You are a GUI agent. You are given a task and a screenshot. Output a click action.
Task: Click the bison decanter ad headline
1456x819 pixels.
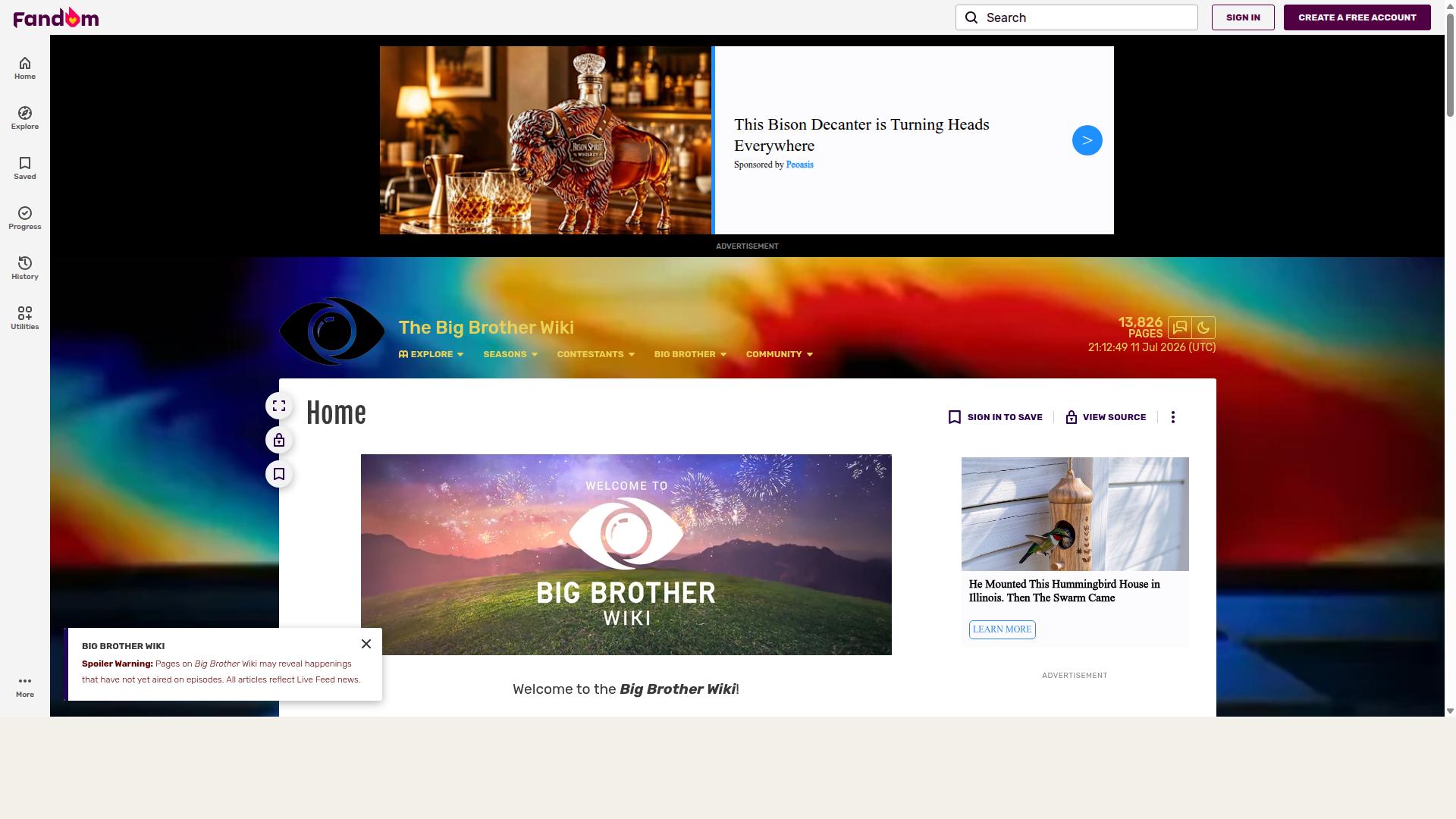pyautogui.click(x=861, y=135)
